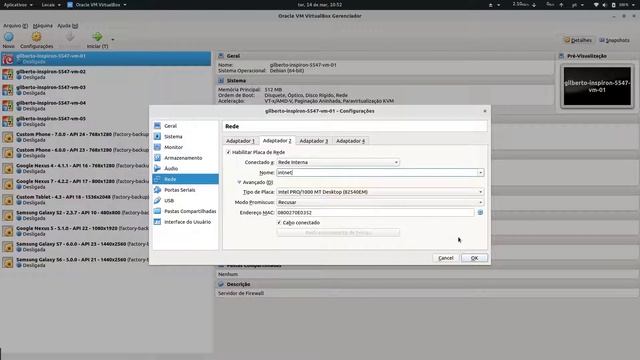
Task: Open the Modo Promíscuo dropdown
Action: [x=380, y=202]
